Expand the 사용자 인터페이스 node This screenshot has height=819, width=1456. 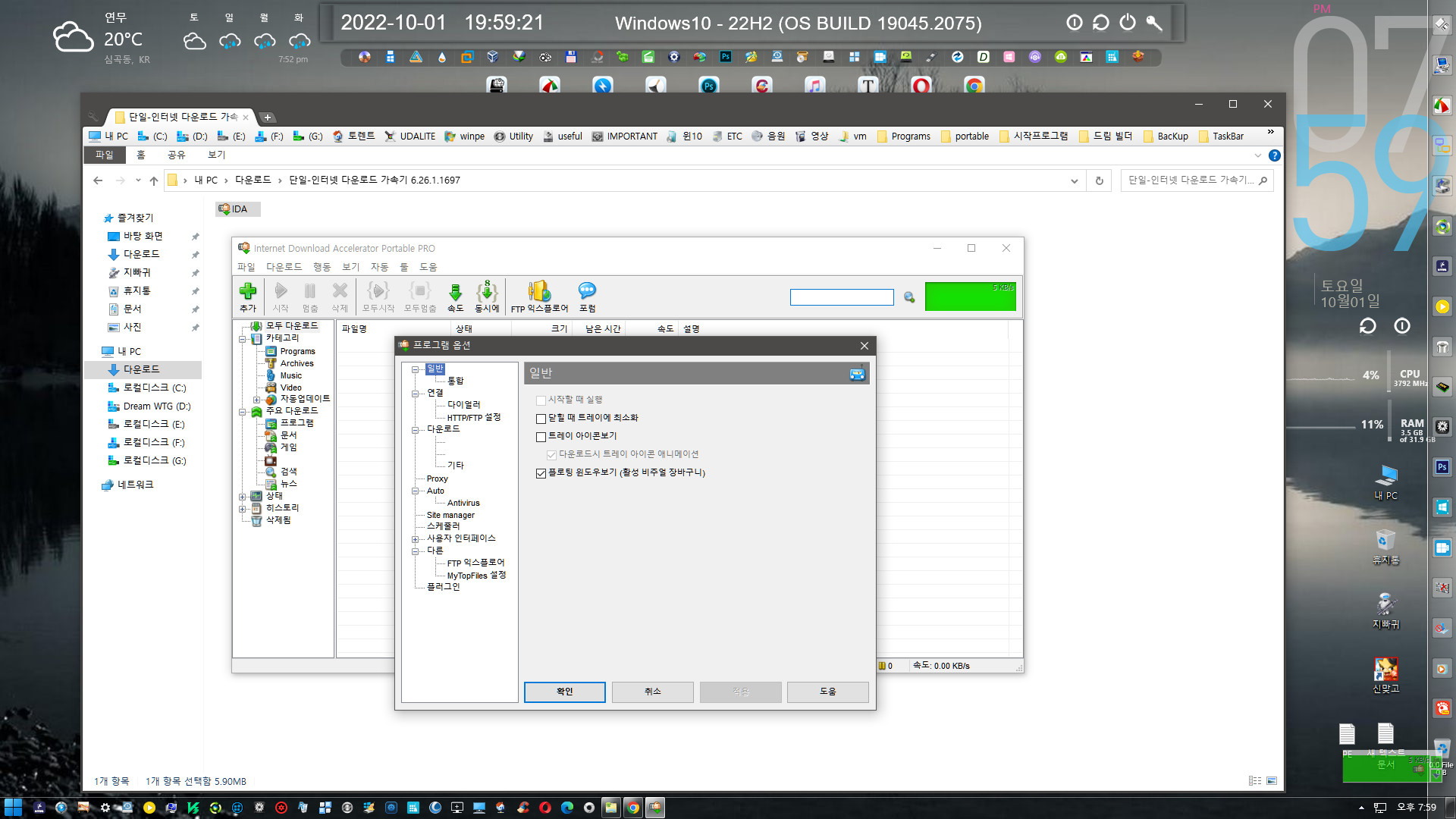pos(415,539)
